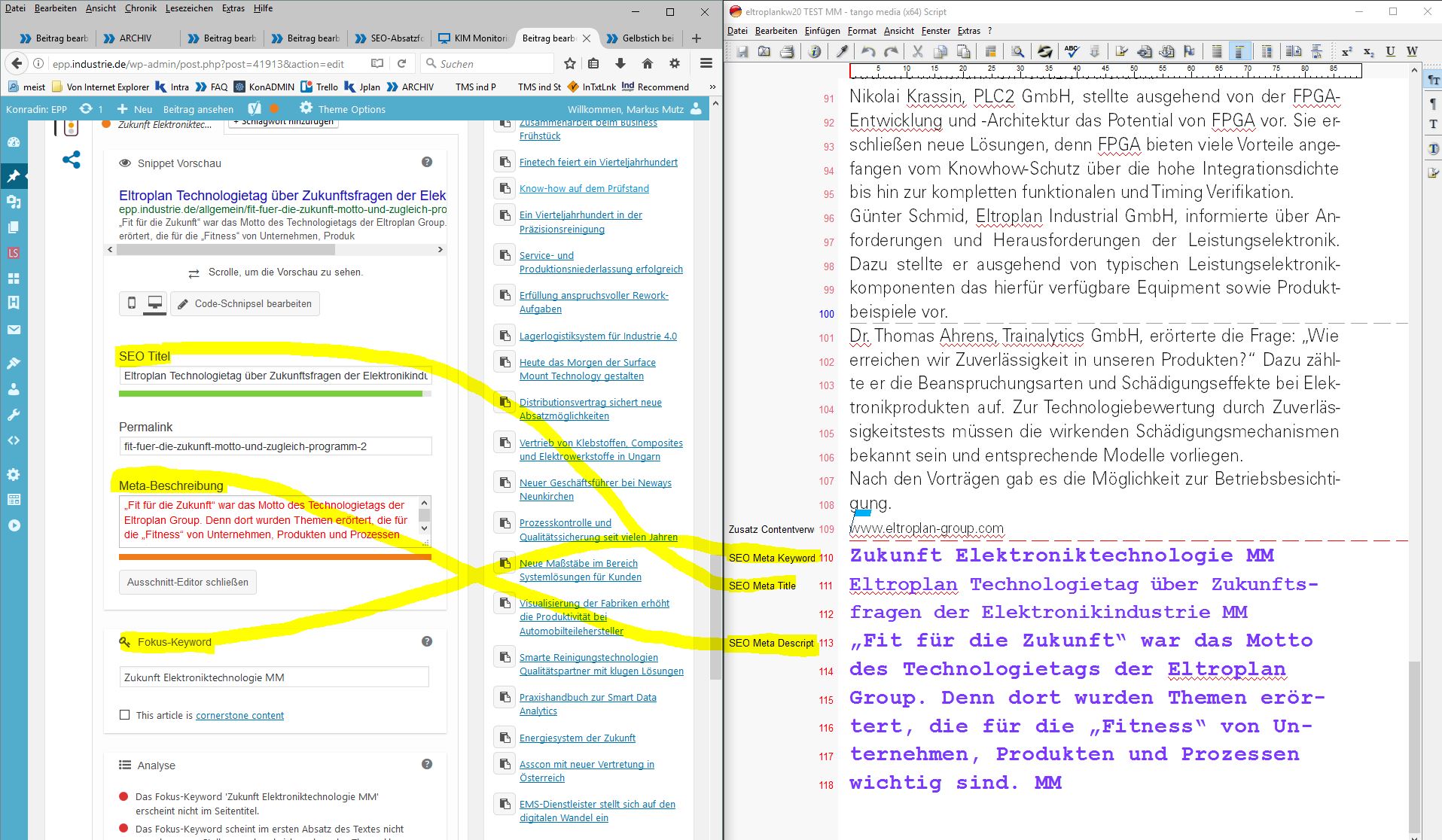Image resolution: width=1442 pixels, height=840 pixels.
Task: Switch snippet preview to mobile view
Action: click(132, 303)
